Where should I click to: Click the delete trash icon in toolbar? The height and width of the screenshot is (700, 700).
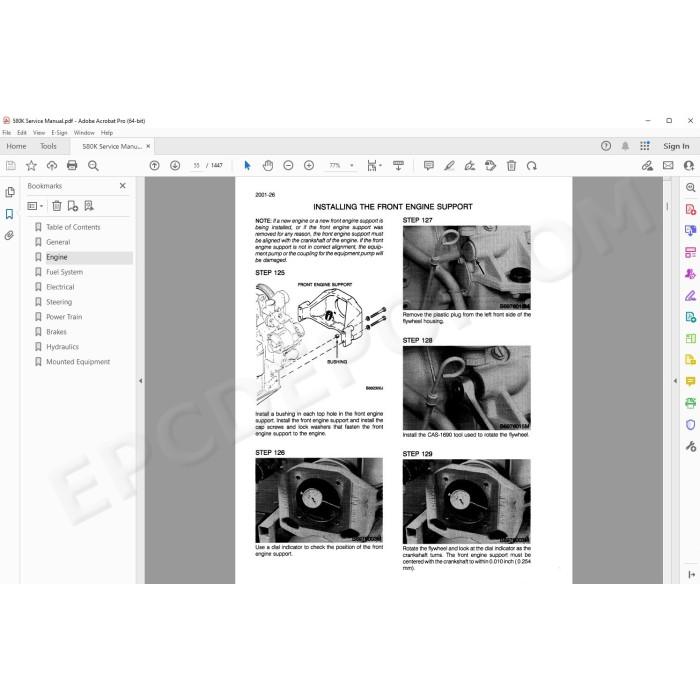tap(512, 166)
